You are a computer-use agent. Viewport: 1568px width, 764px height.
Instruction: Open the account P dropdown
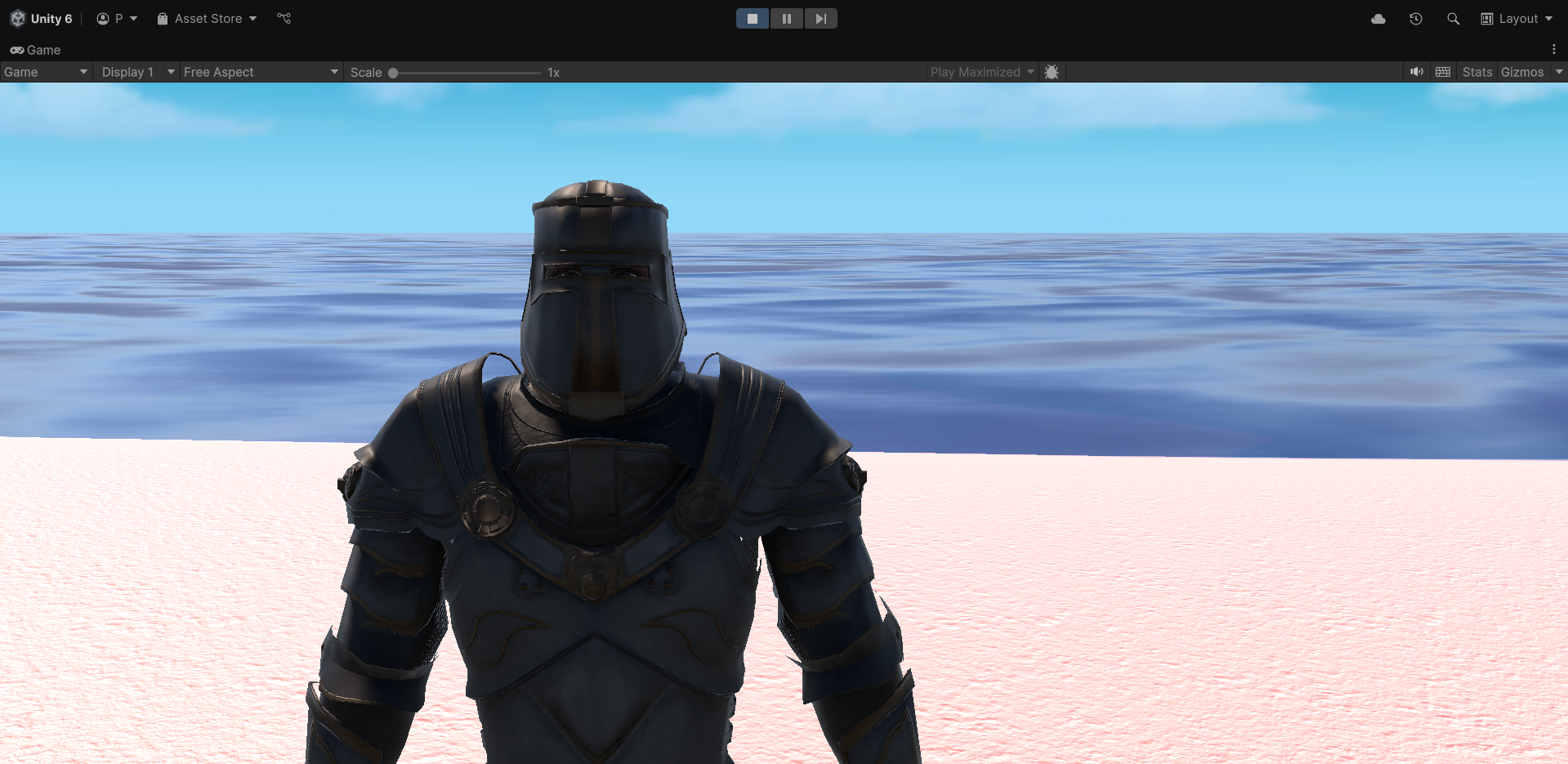(117, 19)
